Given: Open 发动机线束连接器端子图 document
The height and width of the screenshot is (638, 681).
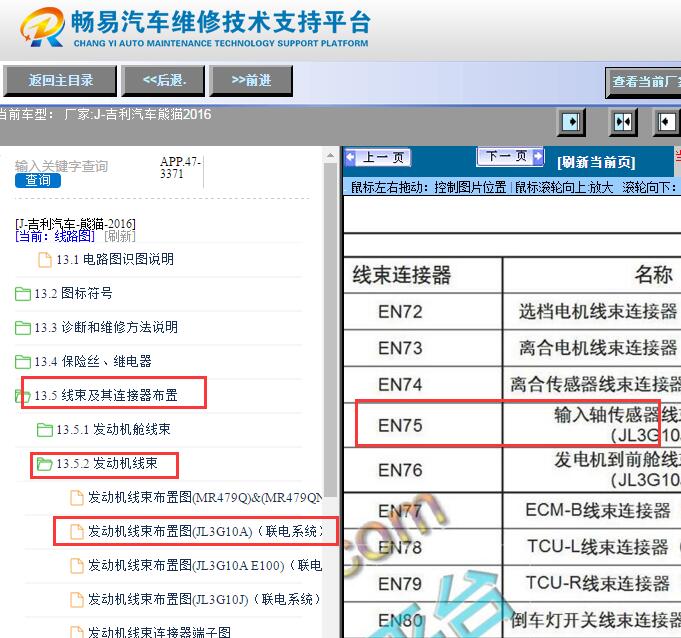Looking at the screenshot, I should click(159, 632).
